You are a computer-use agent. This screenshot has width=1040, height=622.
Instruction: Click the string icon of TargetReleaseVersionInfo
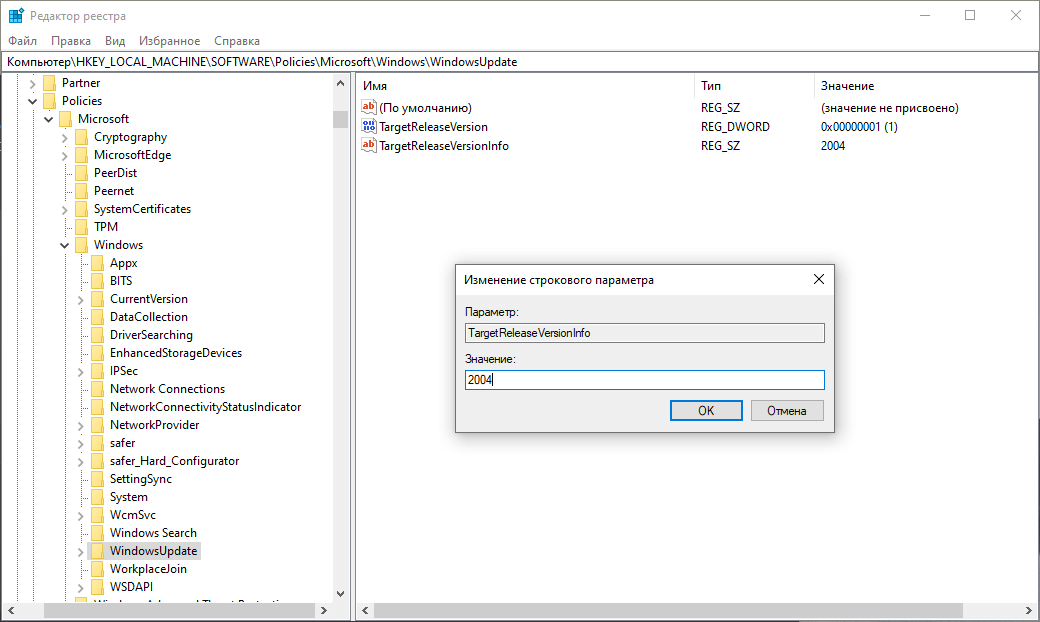[369, 145]
